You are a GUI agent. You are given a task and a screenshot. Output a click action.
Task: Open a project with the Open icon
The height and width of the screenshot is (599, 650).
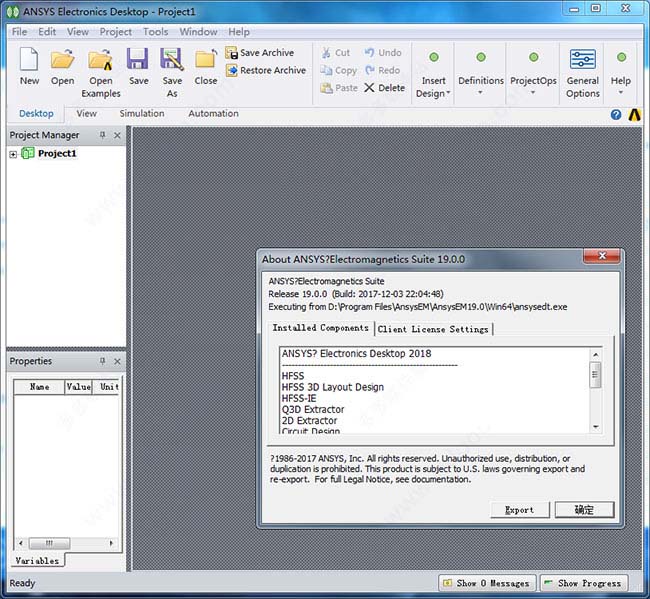pyautogui.click(x=62, y=60)
